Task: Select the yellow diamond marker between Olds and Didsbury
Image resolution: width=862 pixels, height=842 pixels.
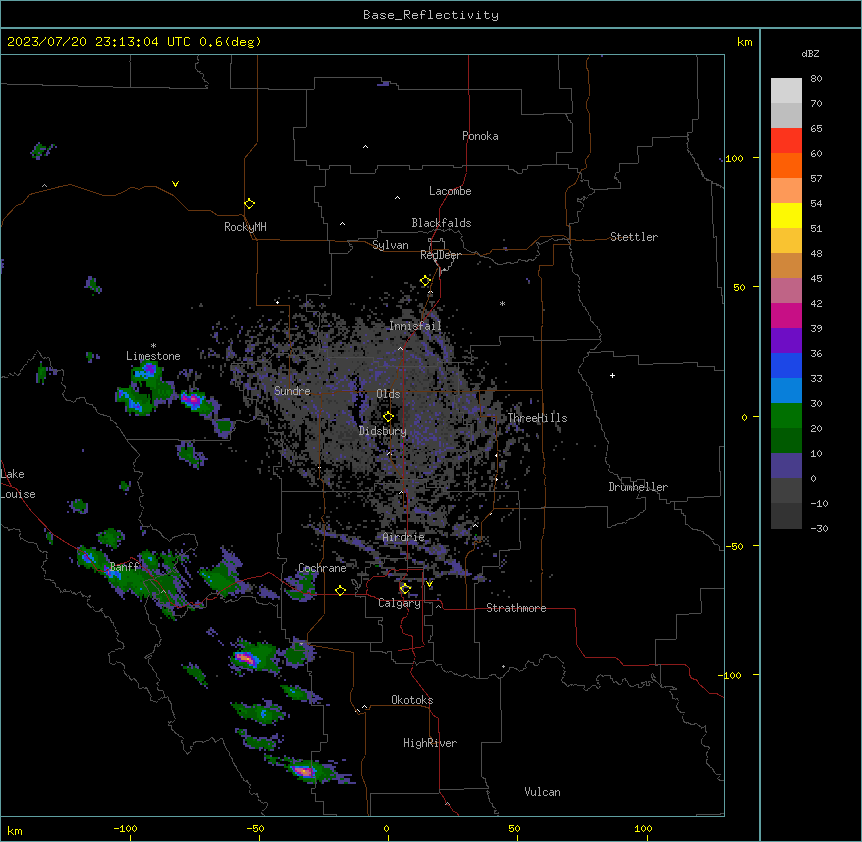Action: click(388, 417)
